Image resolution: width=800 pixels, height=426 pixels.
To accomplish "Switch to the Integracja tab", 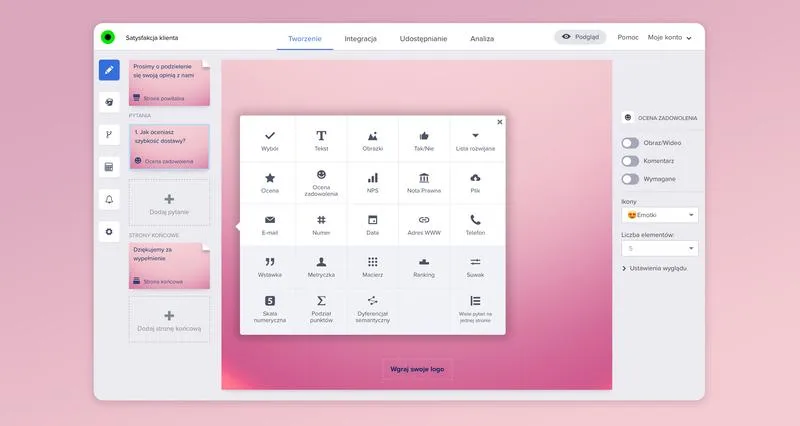I will 360,38.
